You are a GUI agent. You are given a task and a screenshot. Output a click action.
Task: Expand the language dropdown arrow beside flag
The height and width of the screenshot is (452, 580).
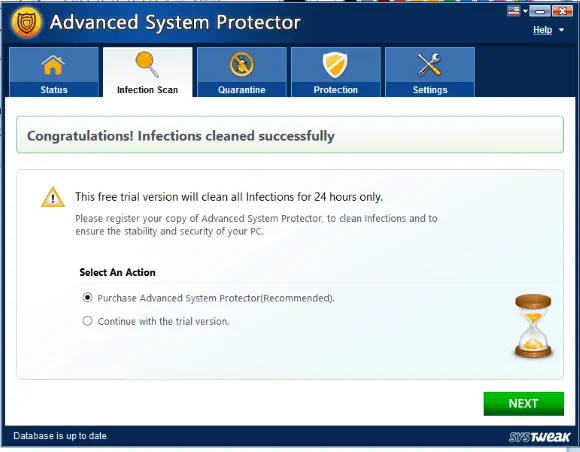[x=525, y=11]
